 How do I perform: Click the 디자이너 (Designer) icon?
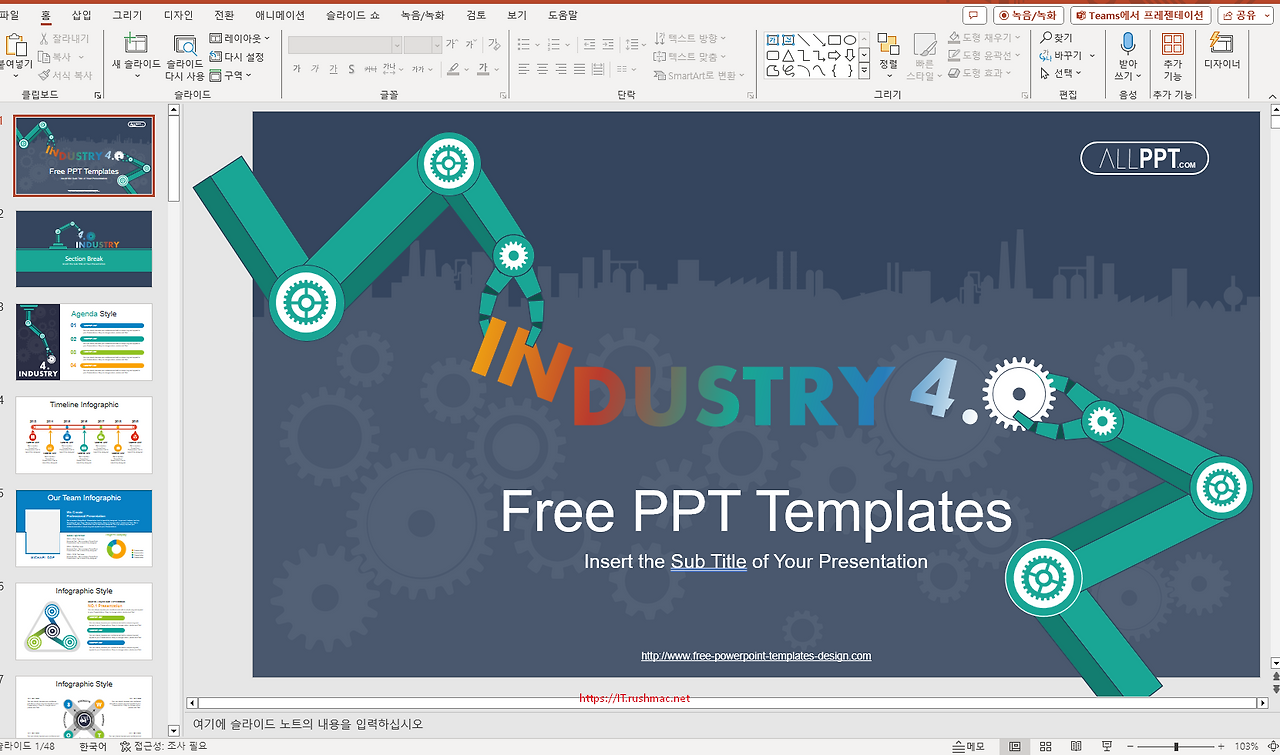point(1221,50)
